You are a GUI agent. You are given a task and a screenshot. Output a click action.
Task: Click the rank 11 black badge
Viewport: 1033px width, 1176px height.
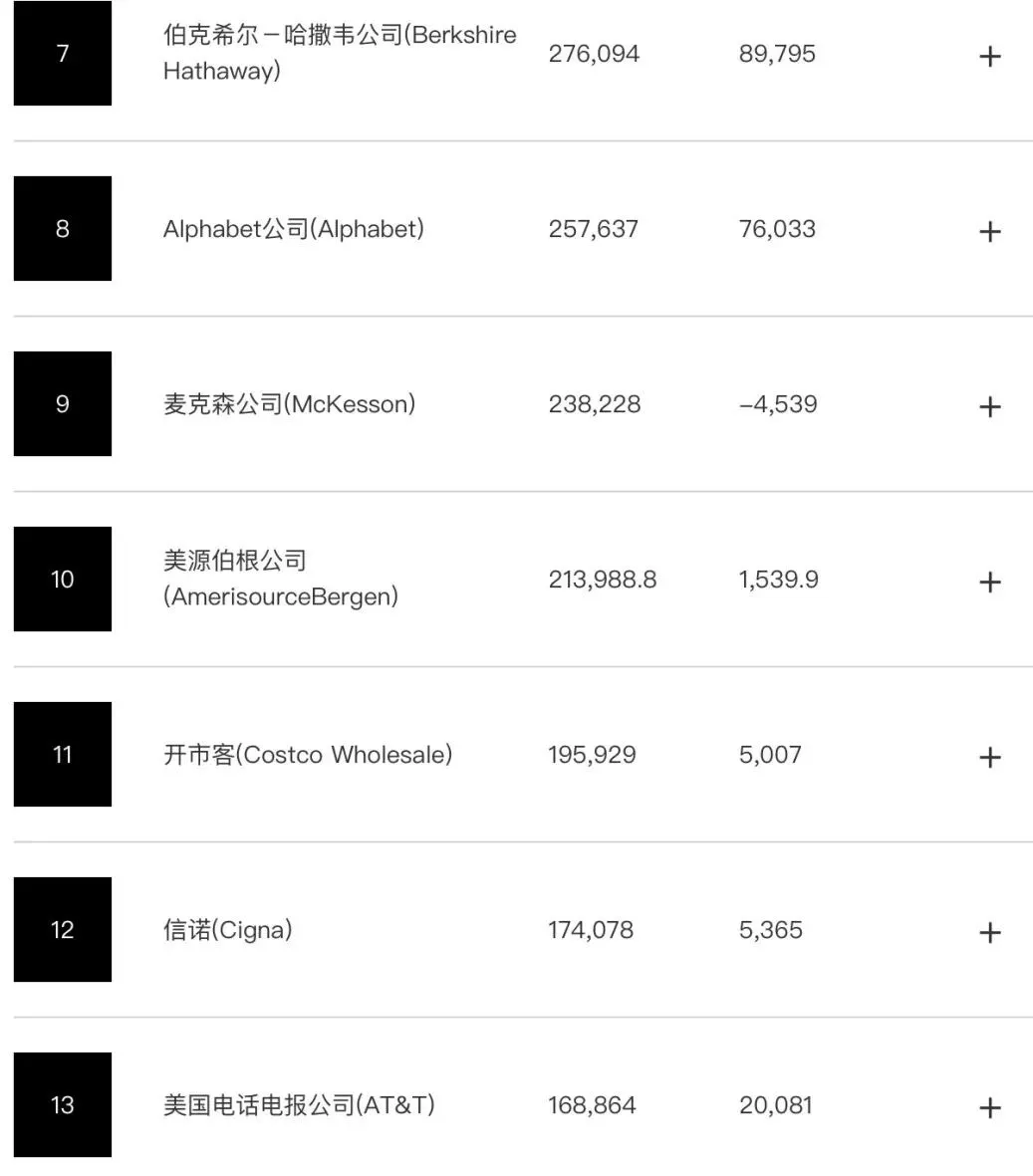pyautogui.click(x=63, y=755)
